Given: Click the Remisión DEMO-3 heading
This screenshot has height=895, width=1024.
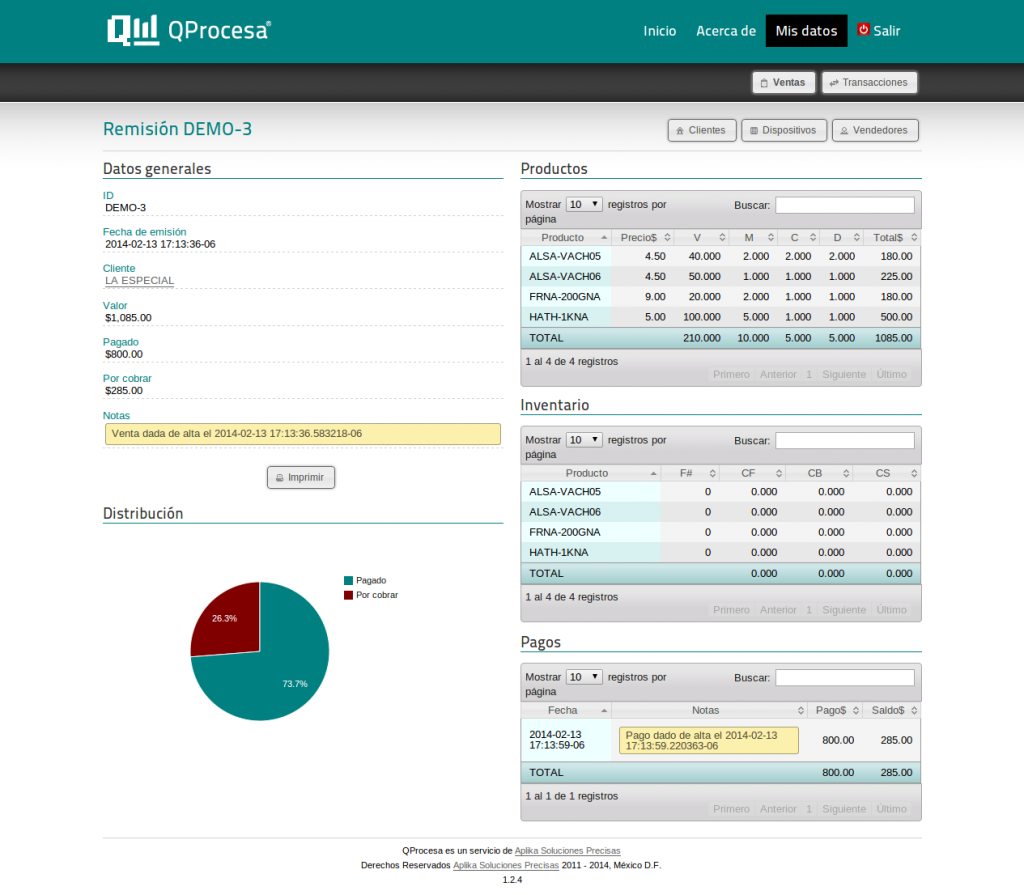Looking at the screenshot, I should tap(178, 129).
